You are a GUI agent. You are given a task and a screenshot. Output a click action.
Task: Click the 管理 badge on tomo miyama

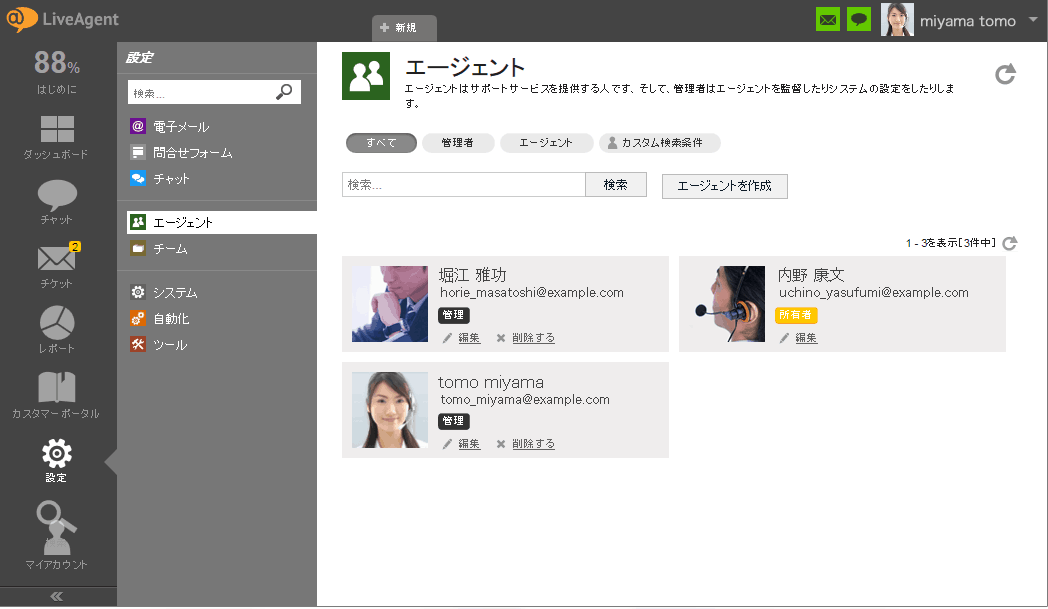coord(454,421)
